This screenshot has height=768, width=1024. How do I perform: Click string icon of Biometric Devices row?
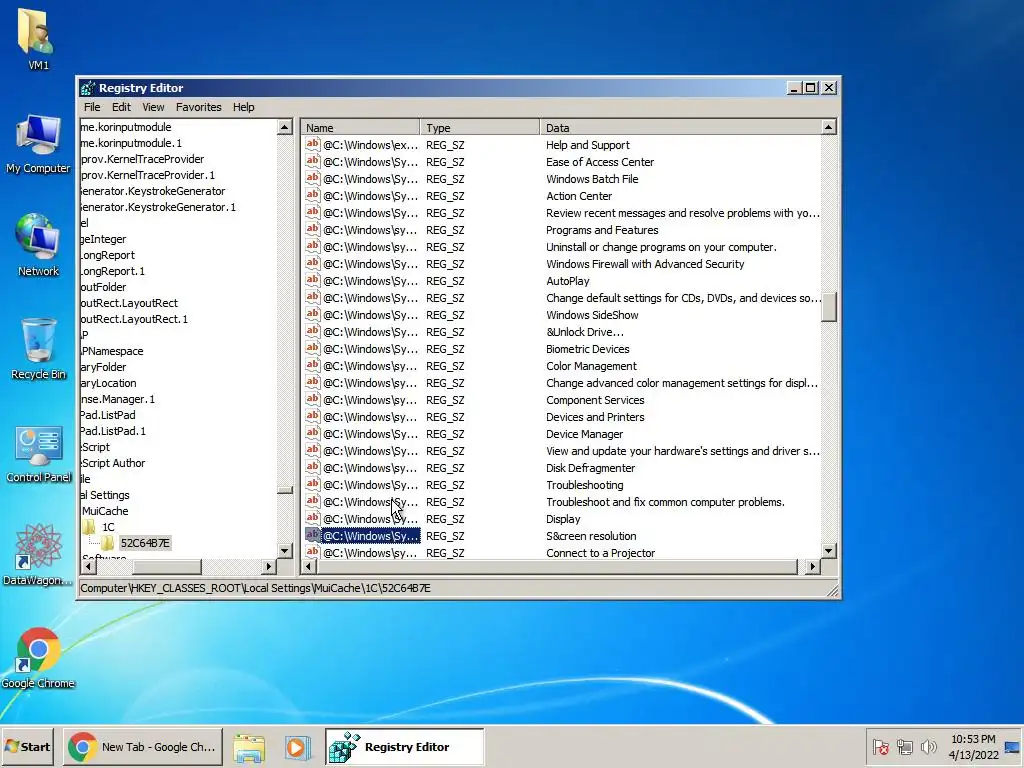point(313,348)
